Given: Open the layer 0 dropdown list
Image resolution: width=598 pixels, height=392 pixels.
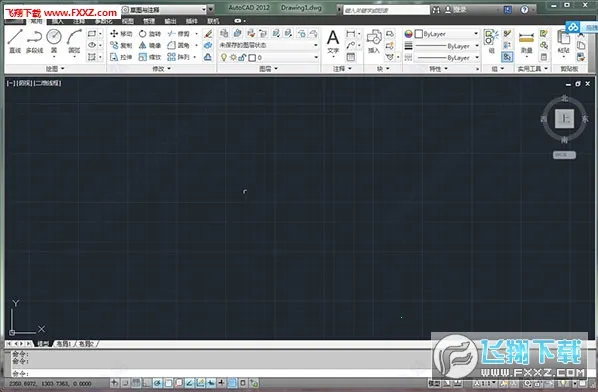Looking at the screenshot, I should 268,58.
